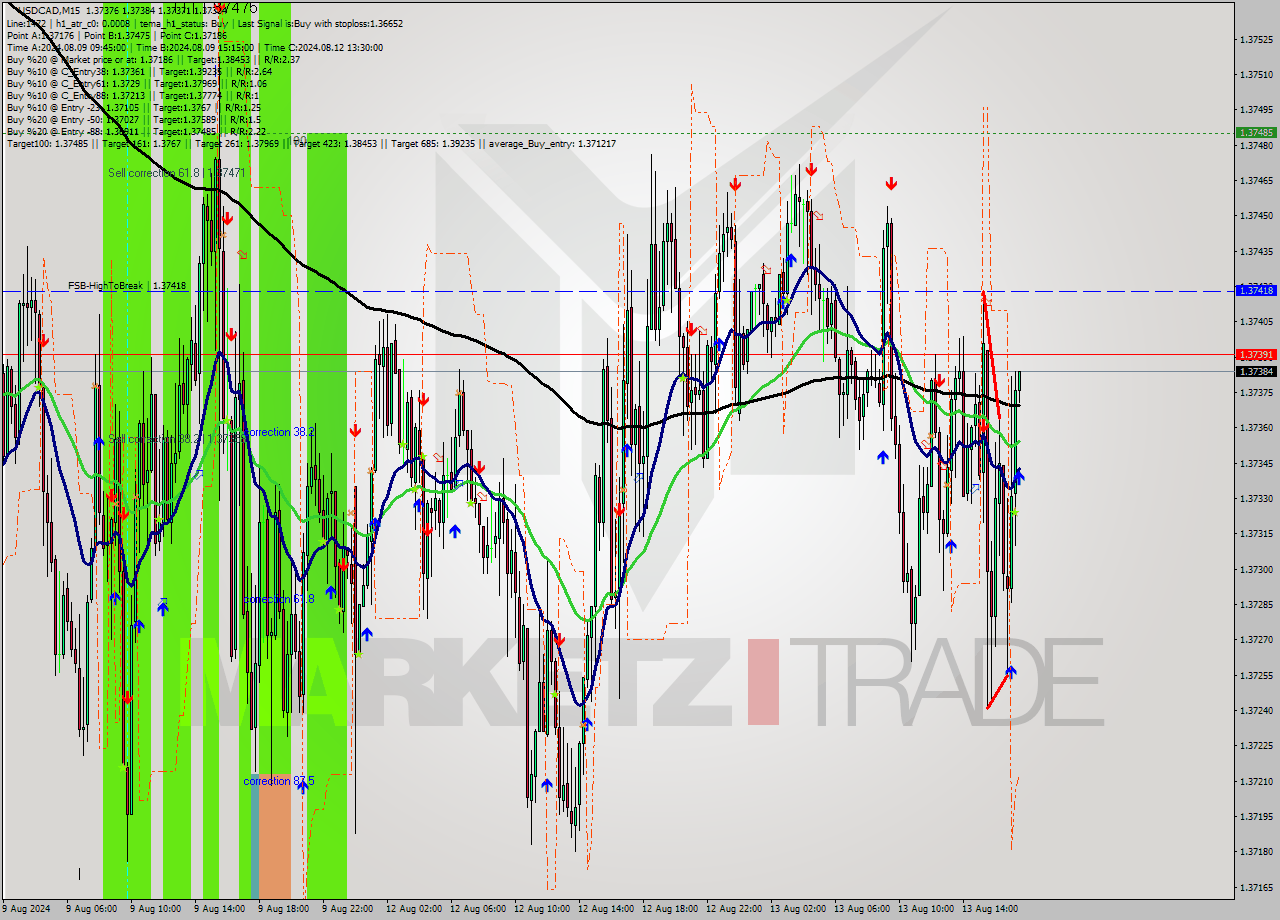Screen dimensions: 1280x920
Task: Click the blue 'correction 38.2' label
Action: pyautogui.click(x=279, y=432)
